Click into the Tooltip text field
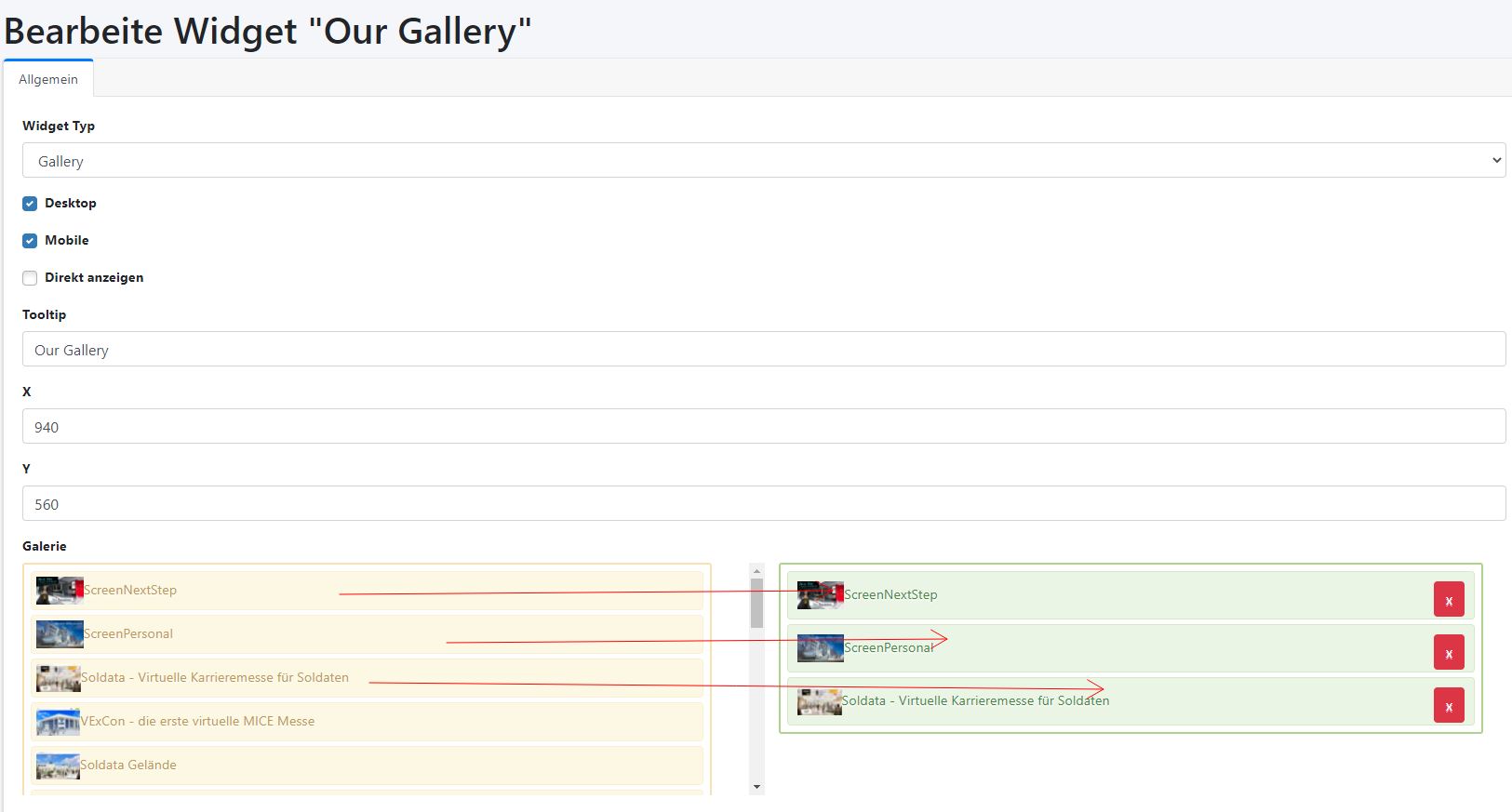Screen dimensions: 1512x812 tap(763, 350)
